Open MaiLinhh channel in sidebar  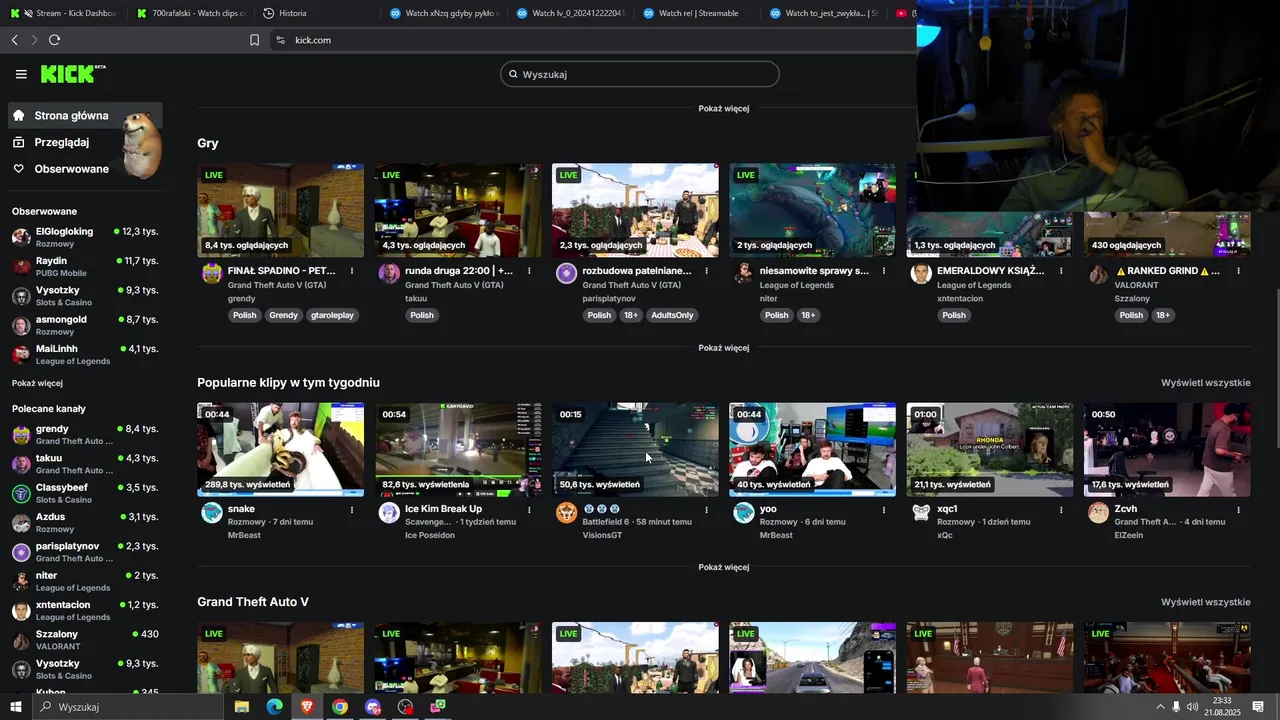(x=85, y=354)
